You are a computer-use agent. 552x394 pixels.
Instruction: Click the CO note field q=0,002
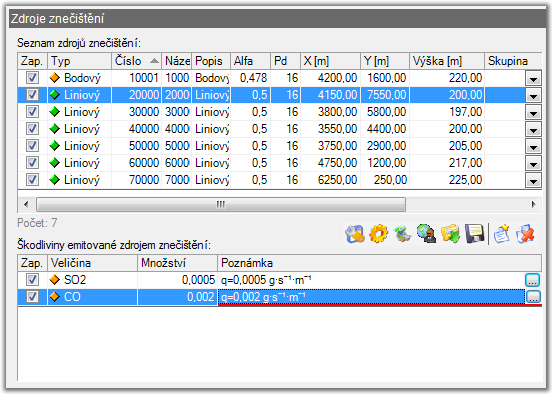click(371, 297)
